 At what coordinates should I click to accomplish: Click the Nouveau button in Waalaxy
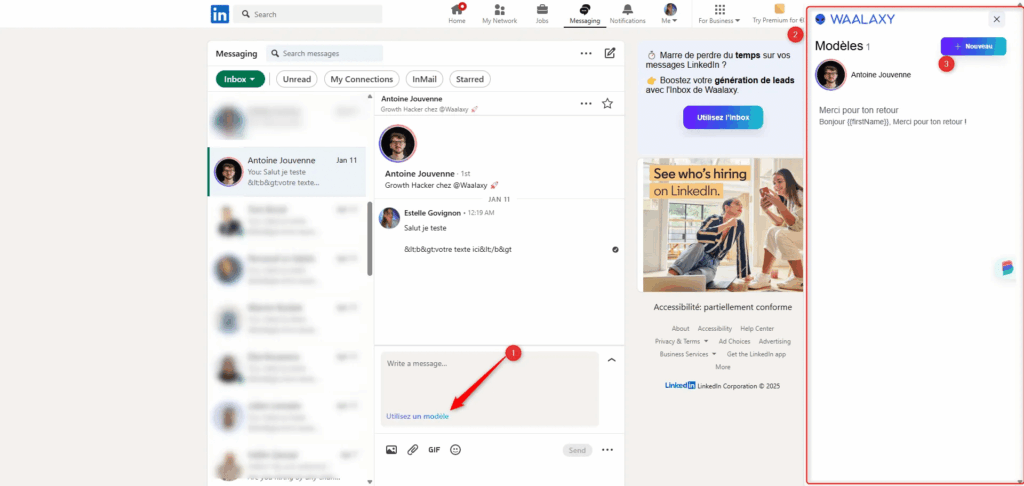tap(973, 47)
